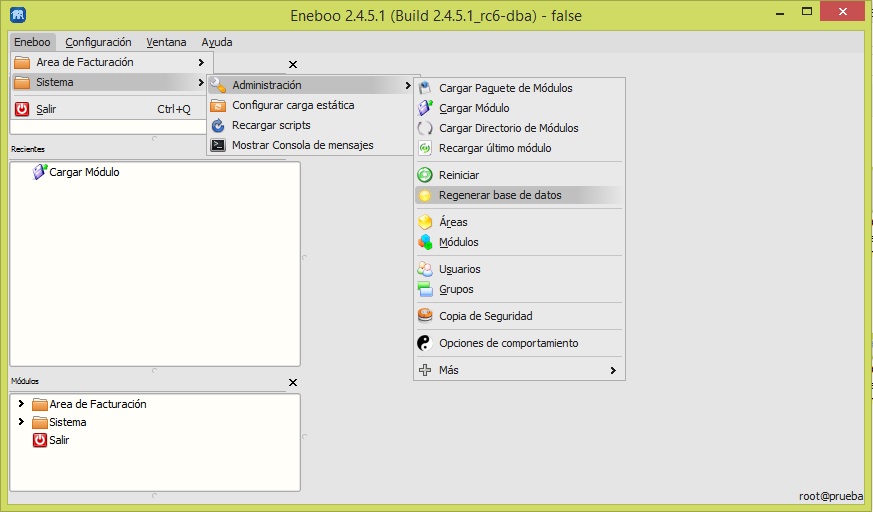Image resolution: width=873 pixels, height=512 pixels.
Task: Click the Áreas cube icon
Action: pyautogui.click(x=425, y=222)
